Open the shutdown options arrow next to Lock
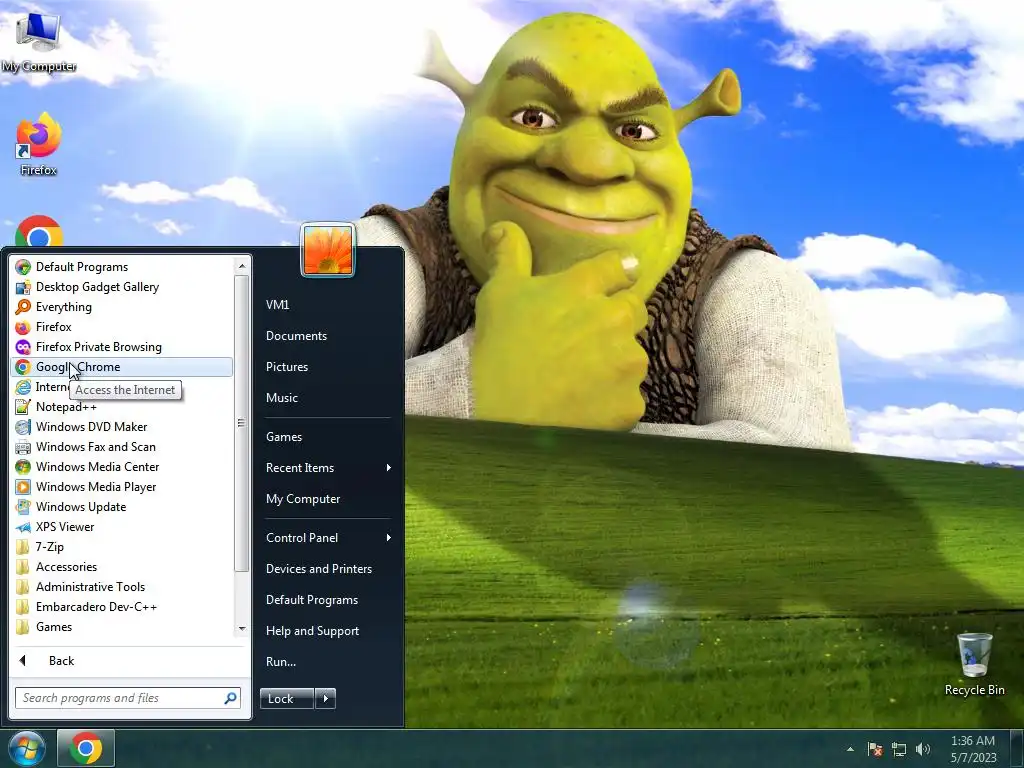Viewport: 1024px width, 768px height. pos(325,699)
